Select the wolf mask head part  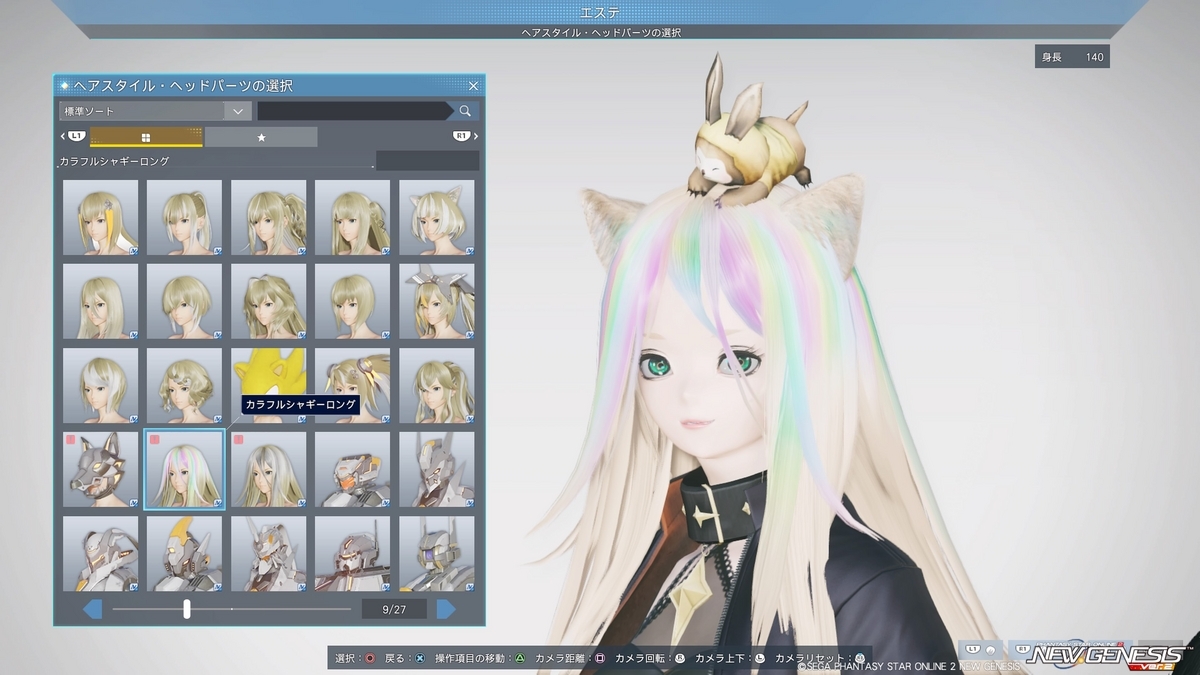point(100,469)
